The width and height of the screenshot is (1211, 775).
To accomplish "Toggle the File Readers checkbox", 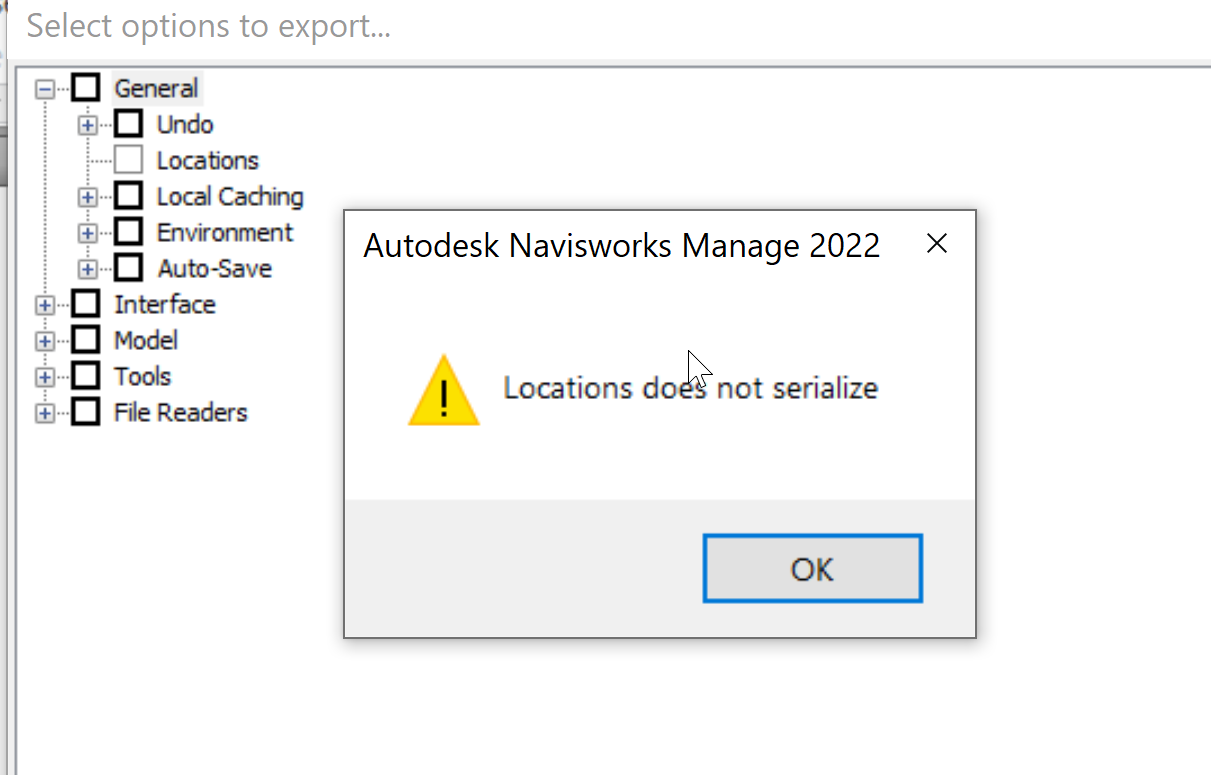I will [x=86, y=412].
